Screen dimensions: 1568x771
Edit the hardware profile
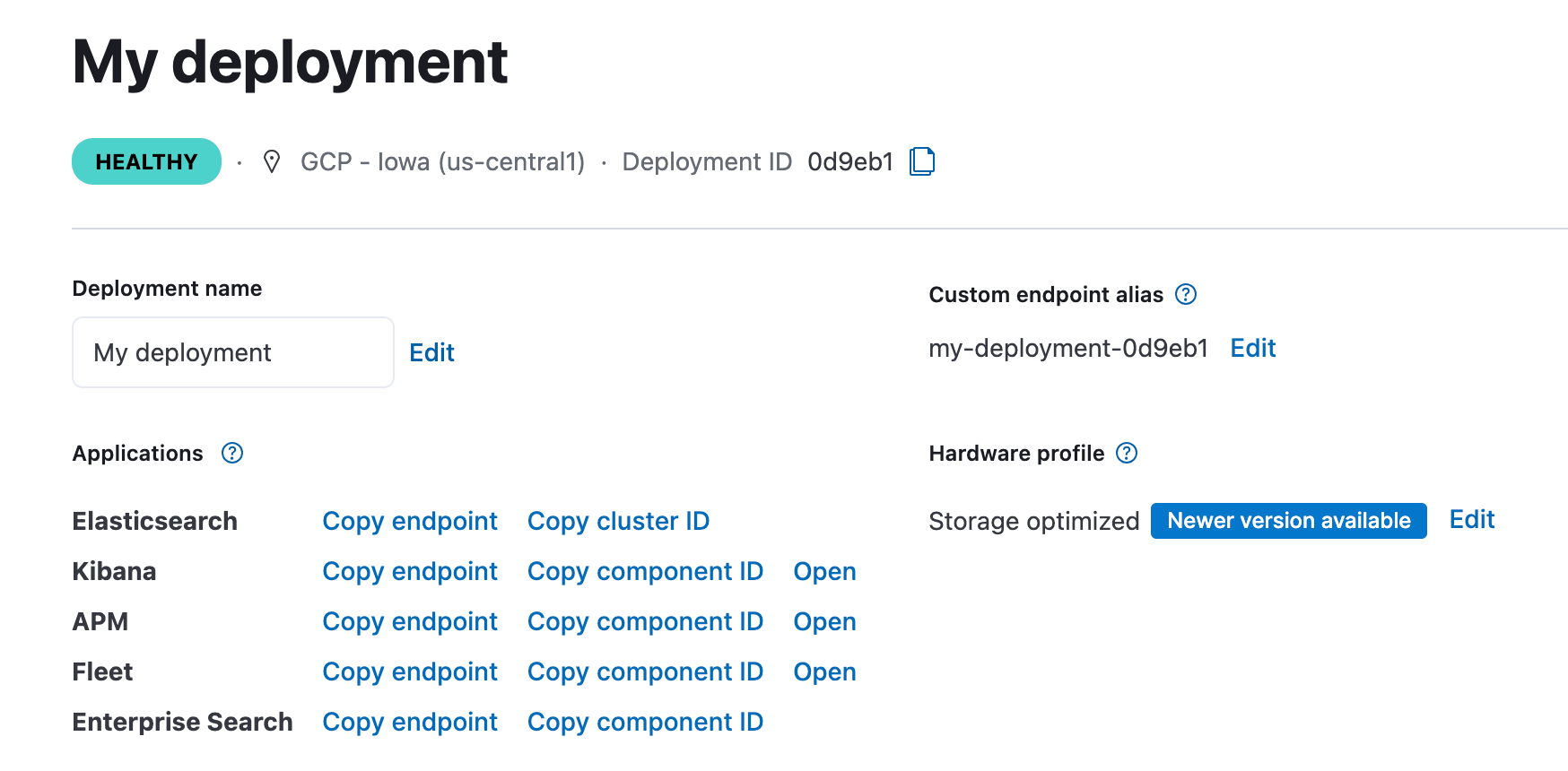1471,520
